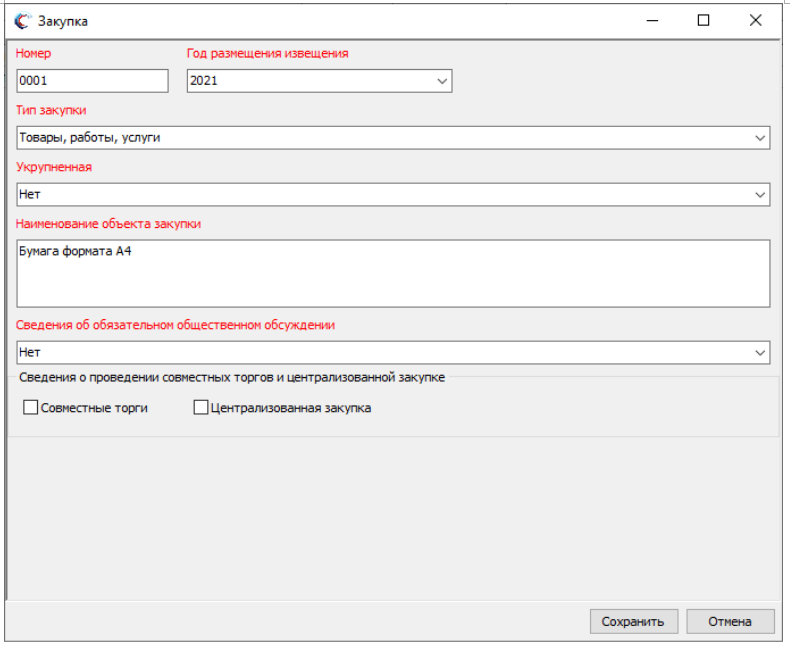Screen dimensions: 790x647
Task: Click into the Бумага формата А4 text area
Action: coord(393,273)
